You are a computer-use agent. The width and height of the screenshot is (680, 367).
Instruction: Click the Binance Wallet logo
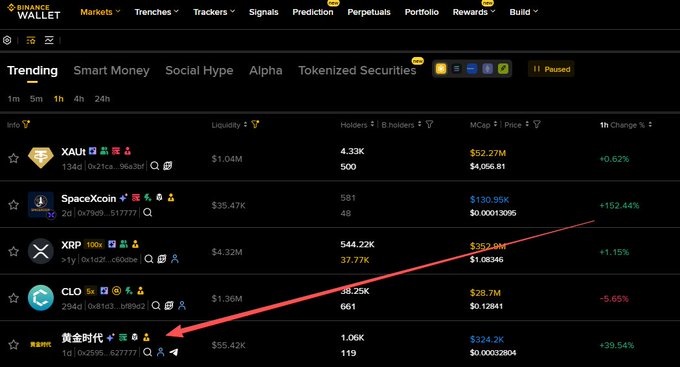coord(33,12)
